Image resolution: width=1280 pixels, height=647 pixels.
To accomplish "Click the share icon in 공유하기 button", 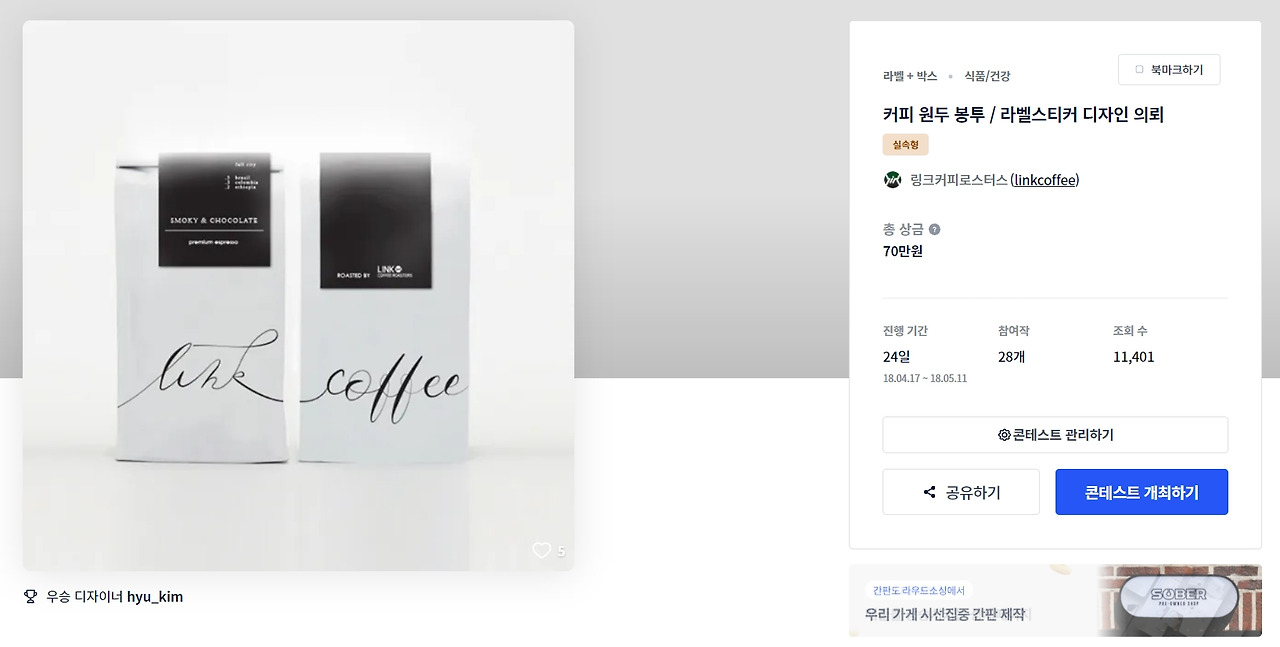I will click(x=929, y=492).
